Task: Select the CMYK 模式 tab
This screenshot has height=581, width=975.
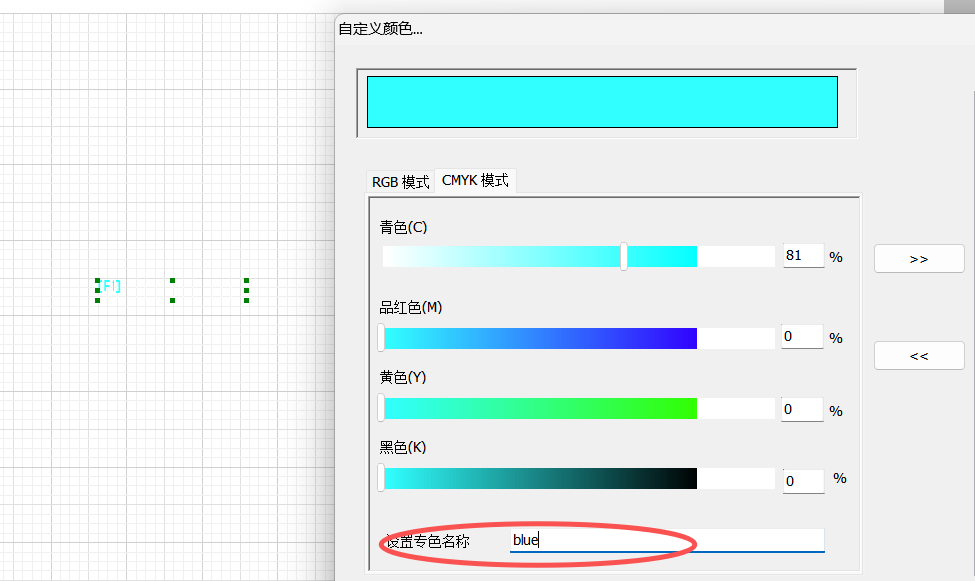Action: (474, 180)
